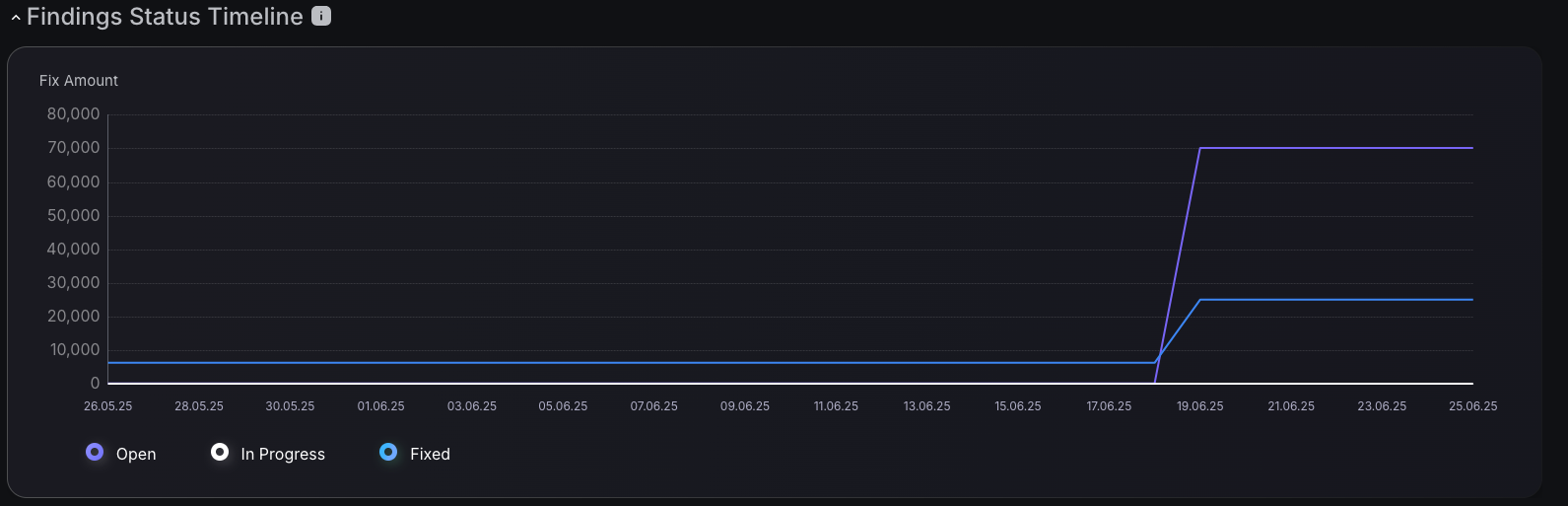
Task: Click the 50,000 y-axis label
Action: point(74,215)
